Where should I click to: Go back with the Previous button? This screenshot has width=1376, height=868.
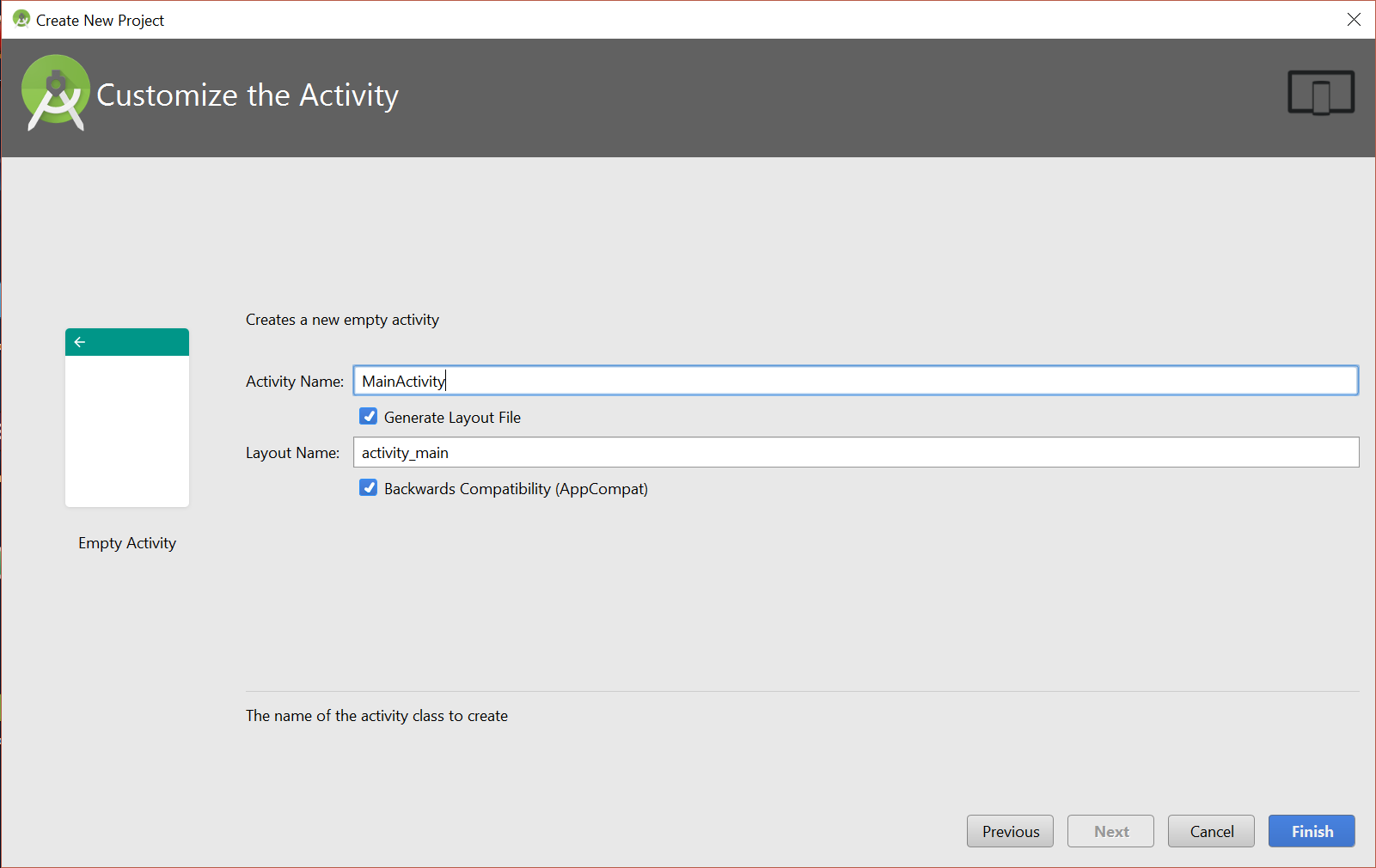pos(1010,831)
